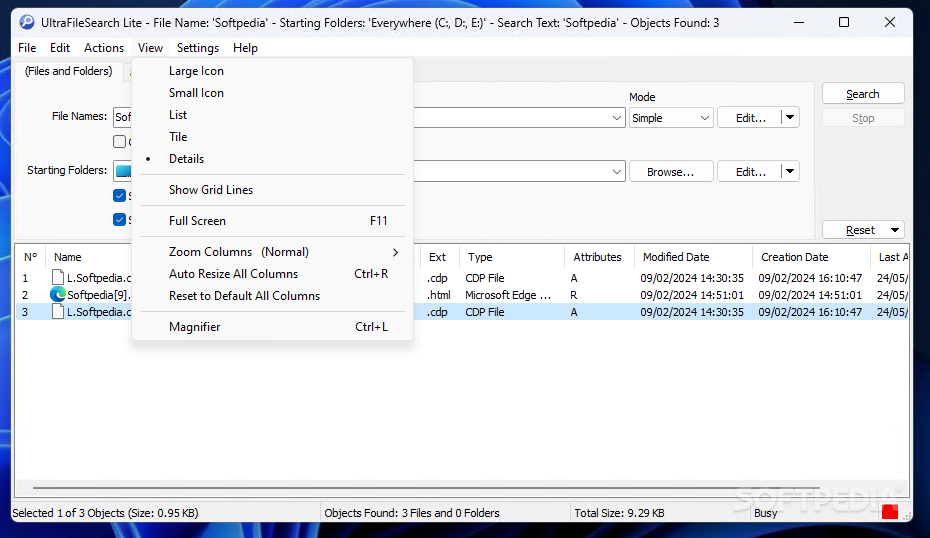
Task: Open the Reset button dropdown arrow
Action: [894, 230]
